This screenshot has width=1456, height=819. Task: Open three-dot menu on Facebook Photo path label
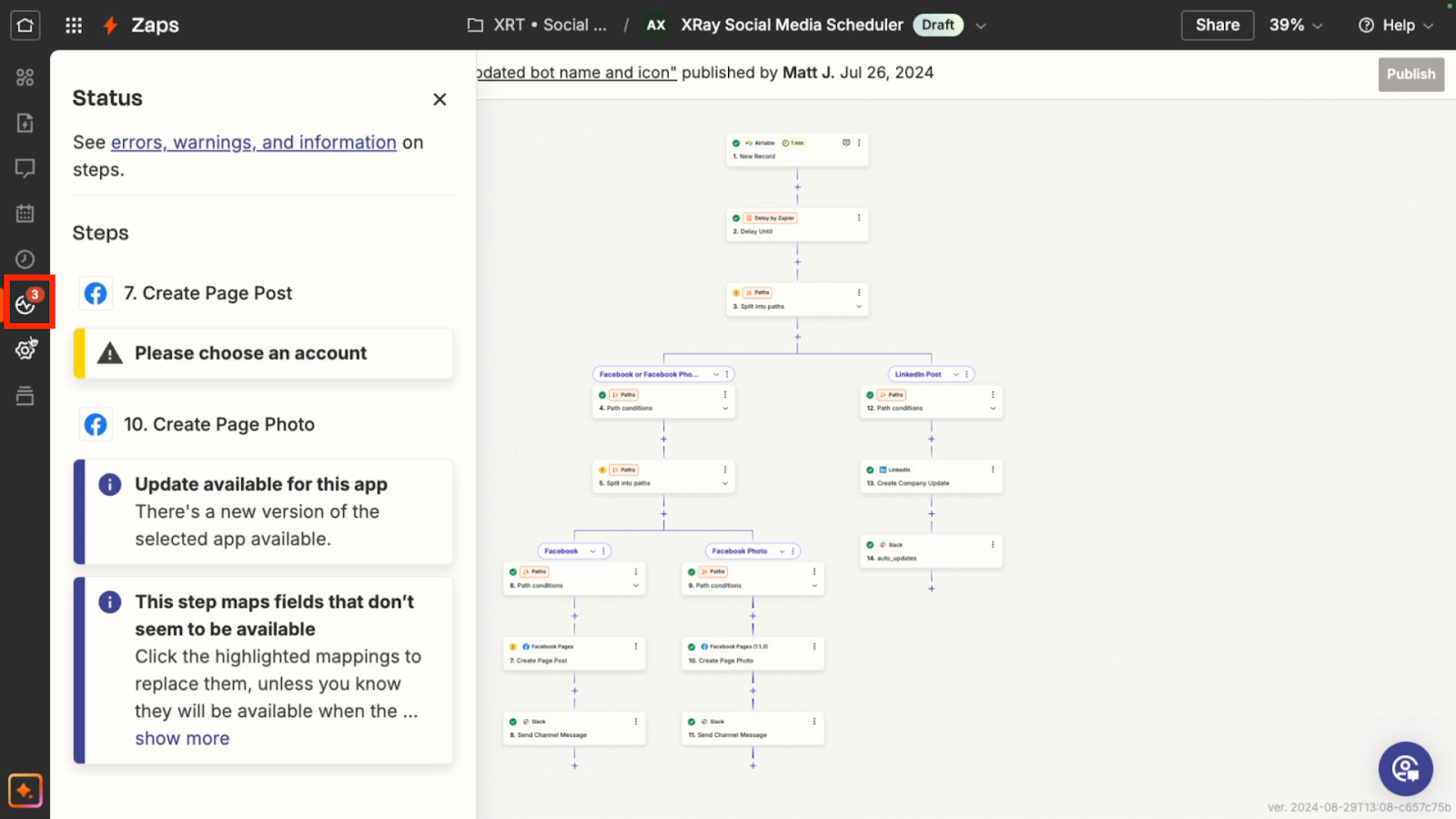794,551
